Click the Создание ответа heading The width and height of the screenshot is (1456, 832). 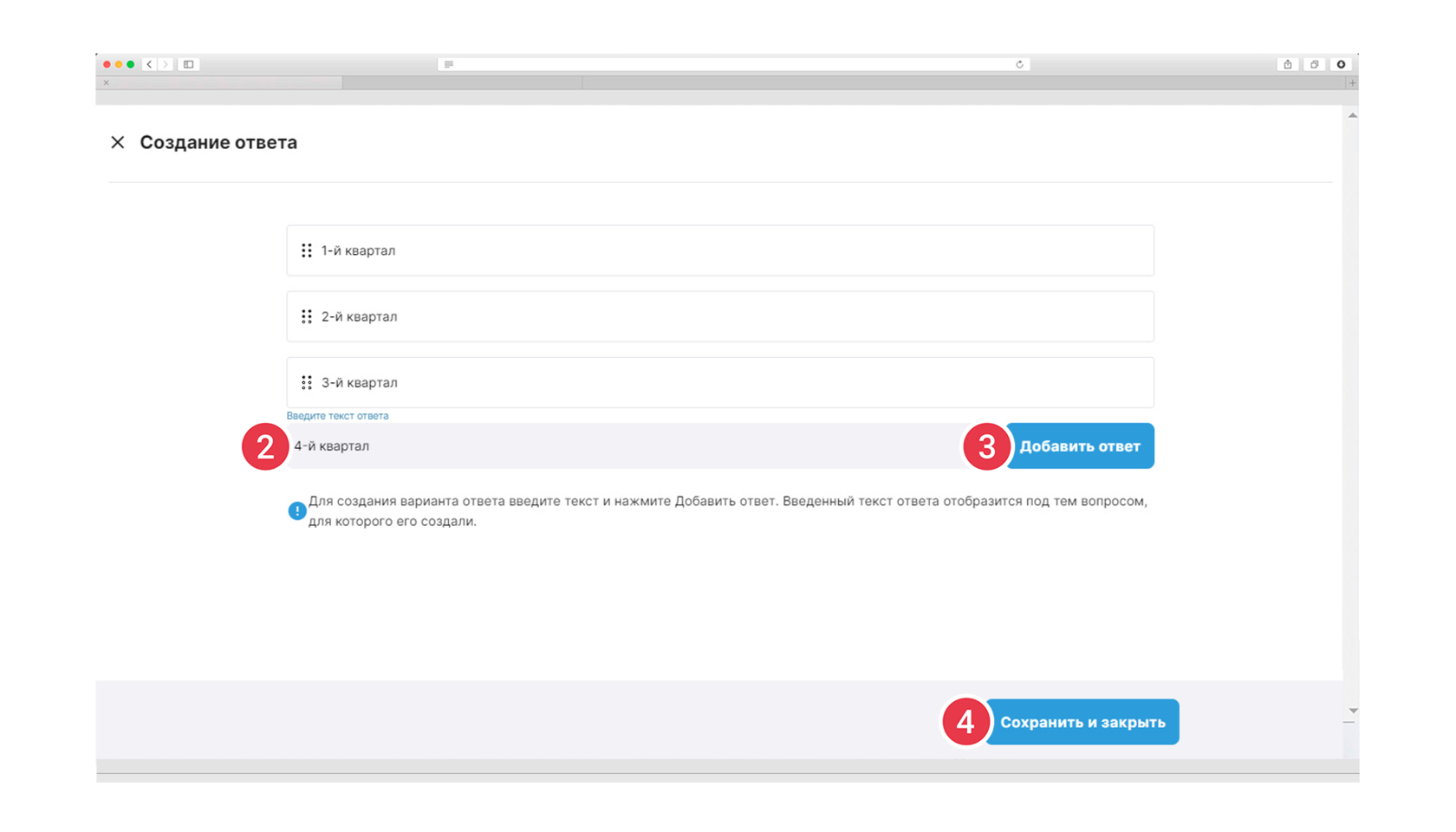tap(218, 142)
